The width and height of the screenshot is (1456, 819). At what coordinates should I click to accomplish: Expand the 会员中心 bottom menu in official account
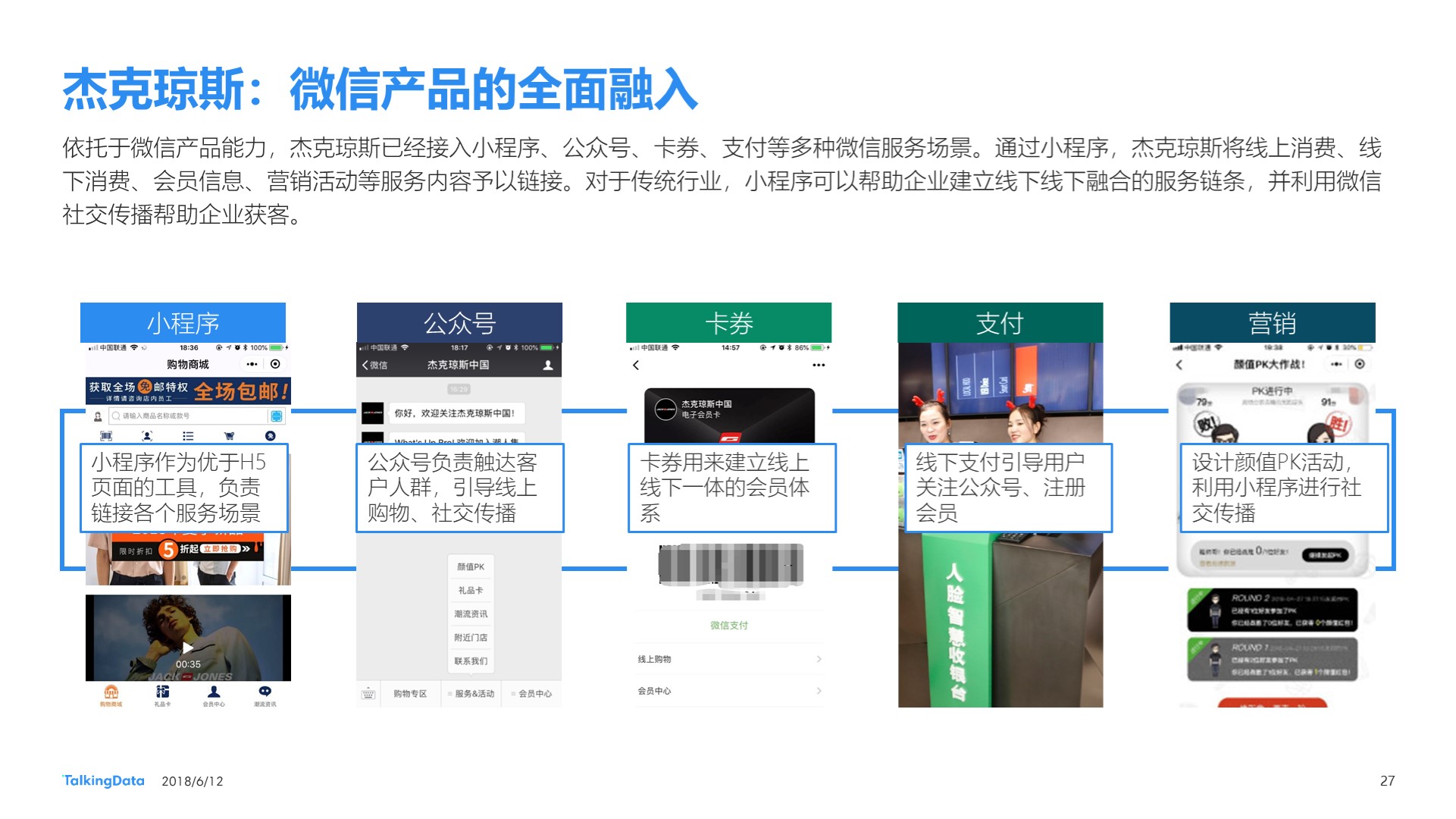[x=532, y=693]
